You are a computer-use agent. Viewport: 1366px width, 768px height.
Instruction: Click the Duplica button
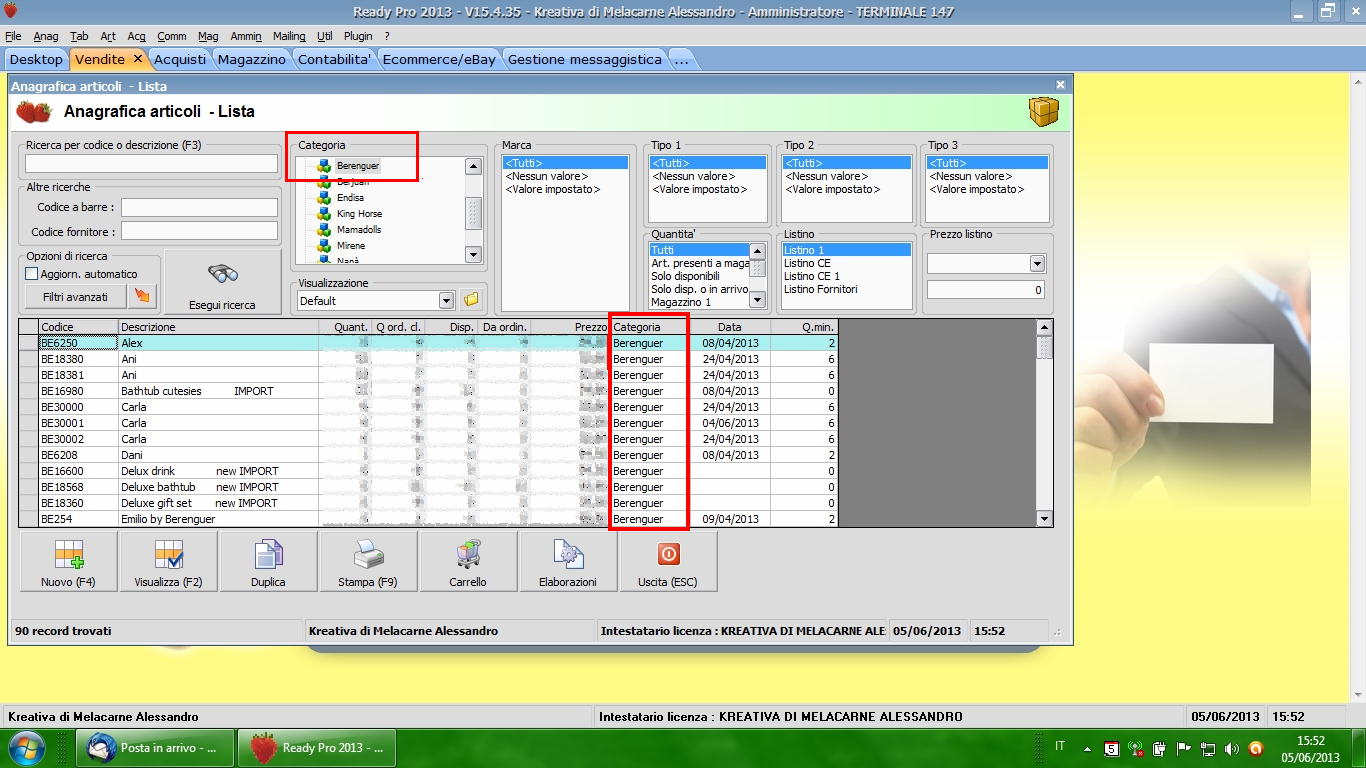tap(268, 562)
